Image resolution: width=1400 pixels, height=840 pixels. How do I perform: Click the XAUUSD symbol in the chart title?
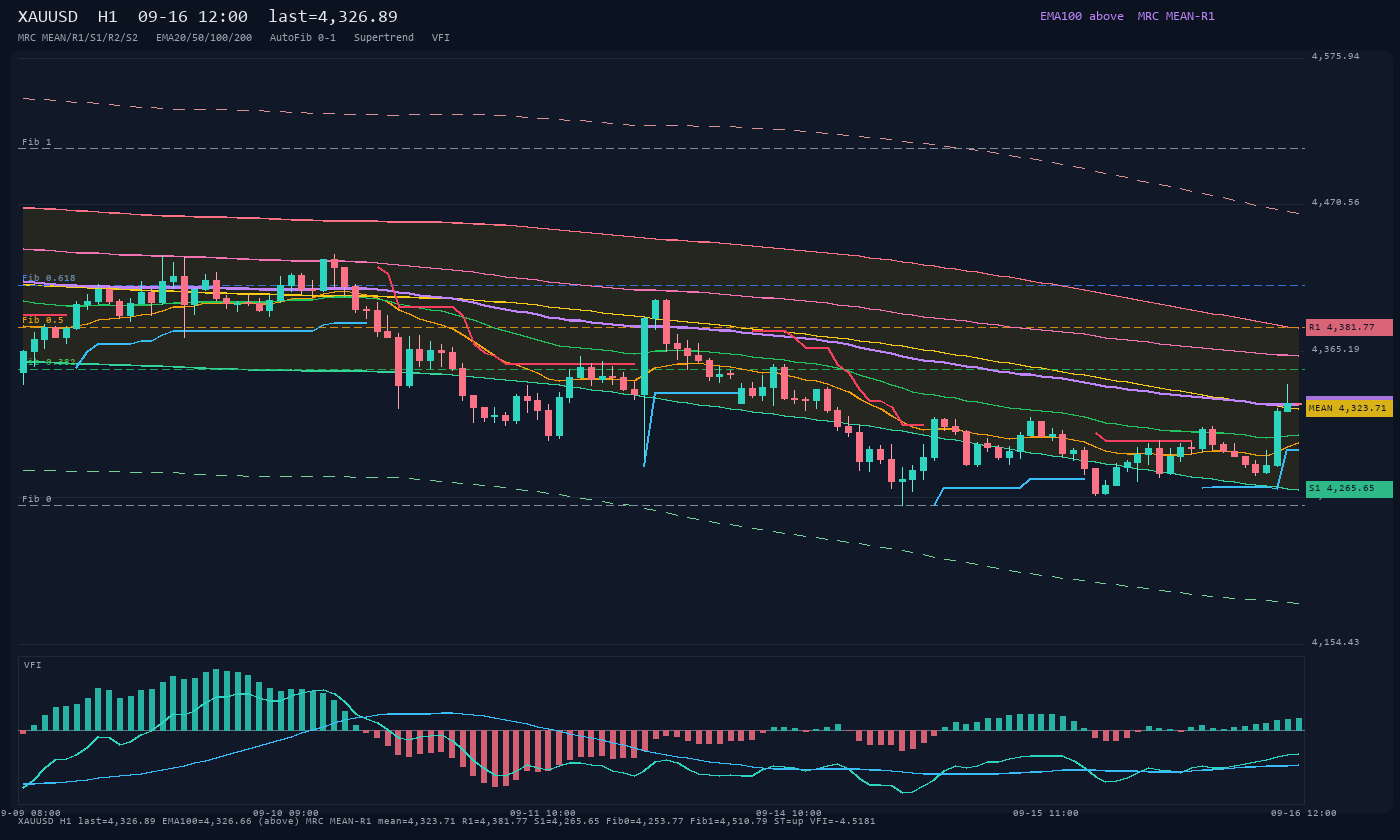(48, 17)
